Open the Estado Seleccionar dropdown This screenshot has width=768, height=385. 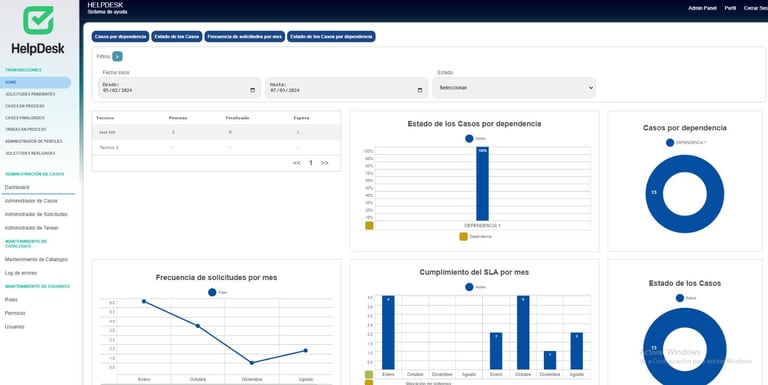[514, 88]
